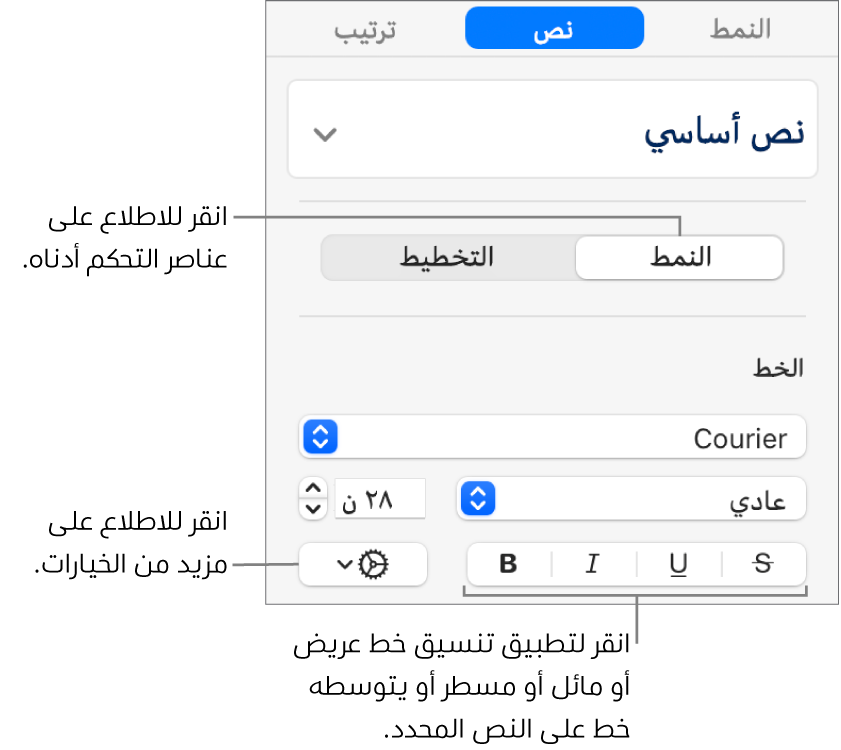
Task: Expand the chevron beside the gear icon
Action: (343, 565)
